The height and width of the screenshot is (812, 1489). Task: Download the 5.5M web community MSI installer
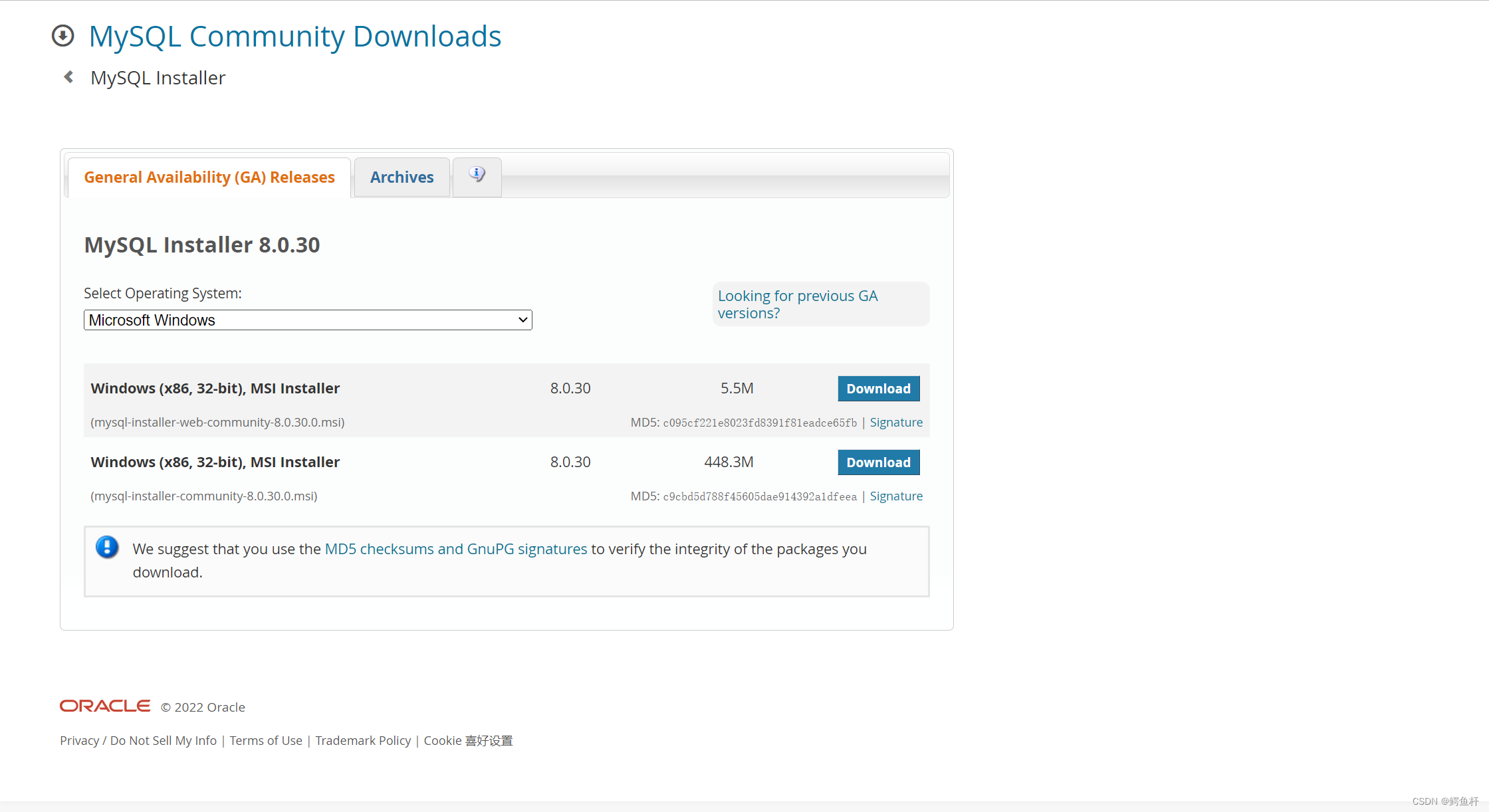878,389
